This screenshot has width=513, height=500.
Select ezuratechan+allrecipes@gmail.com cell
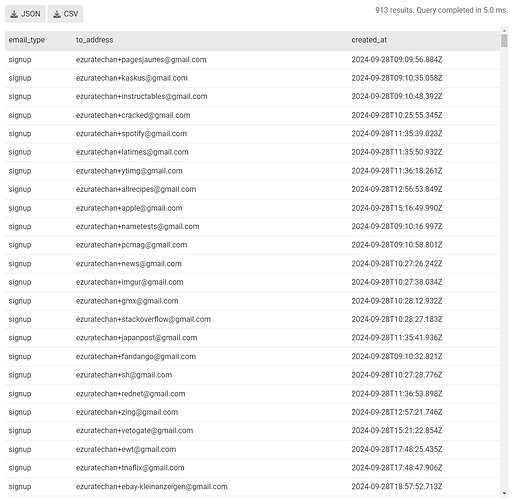pyautogui.click(x=136, y=189)
